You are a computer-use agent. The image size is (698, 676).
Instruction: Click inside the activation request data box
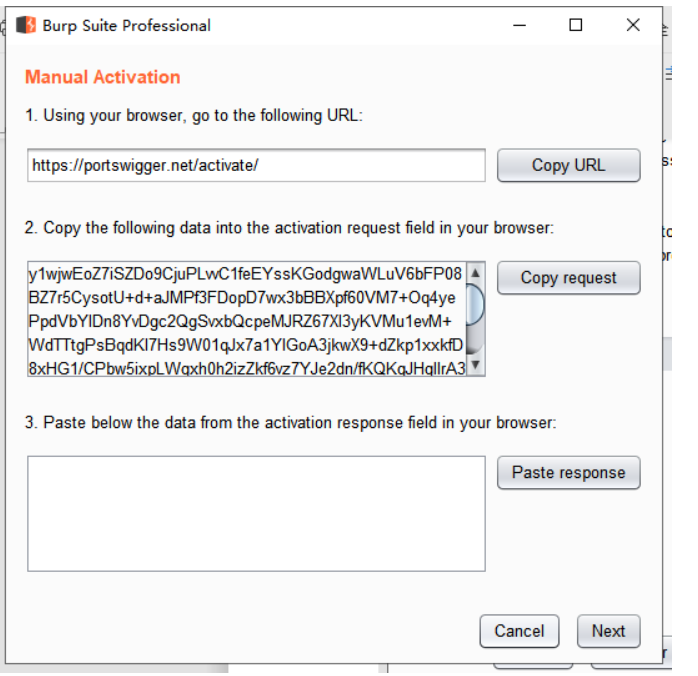[247, 318]
